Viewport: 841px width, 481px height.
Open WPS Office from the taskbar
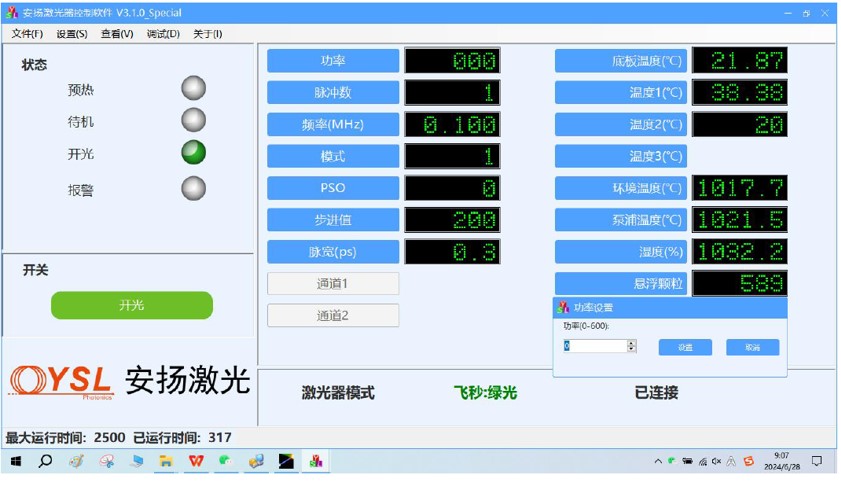click(x=196, y=461)
